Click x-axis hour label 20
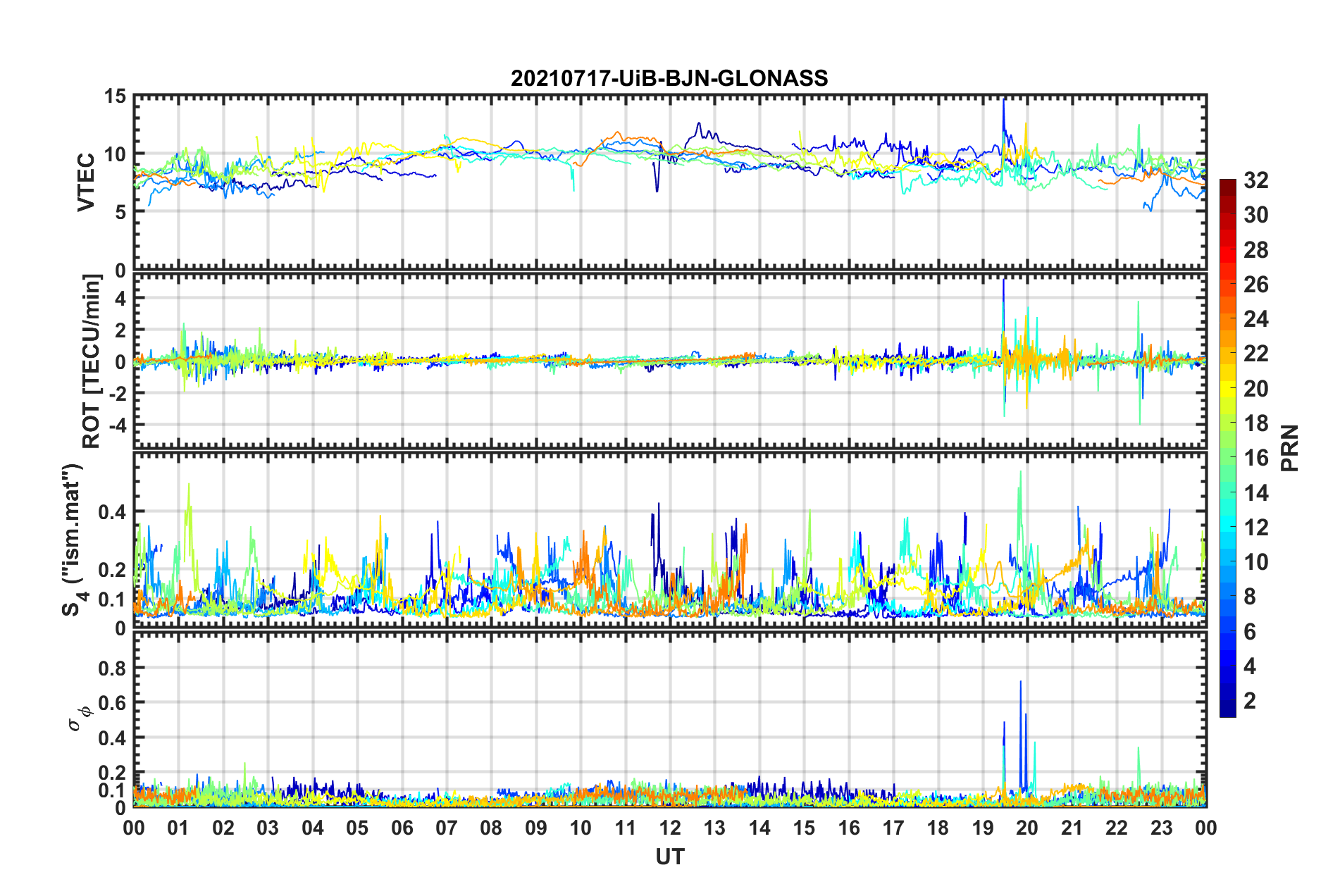 [x=1027, y=828]
